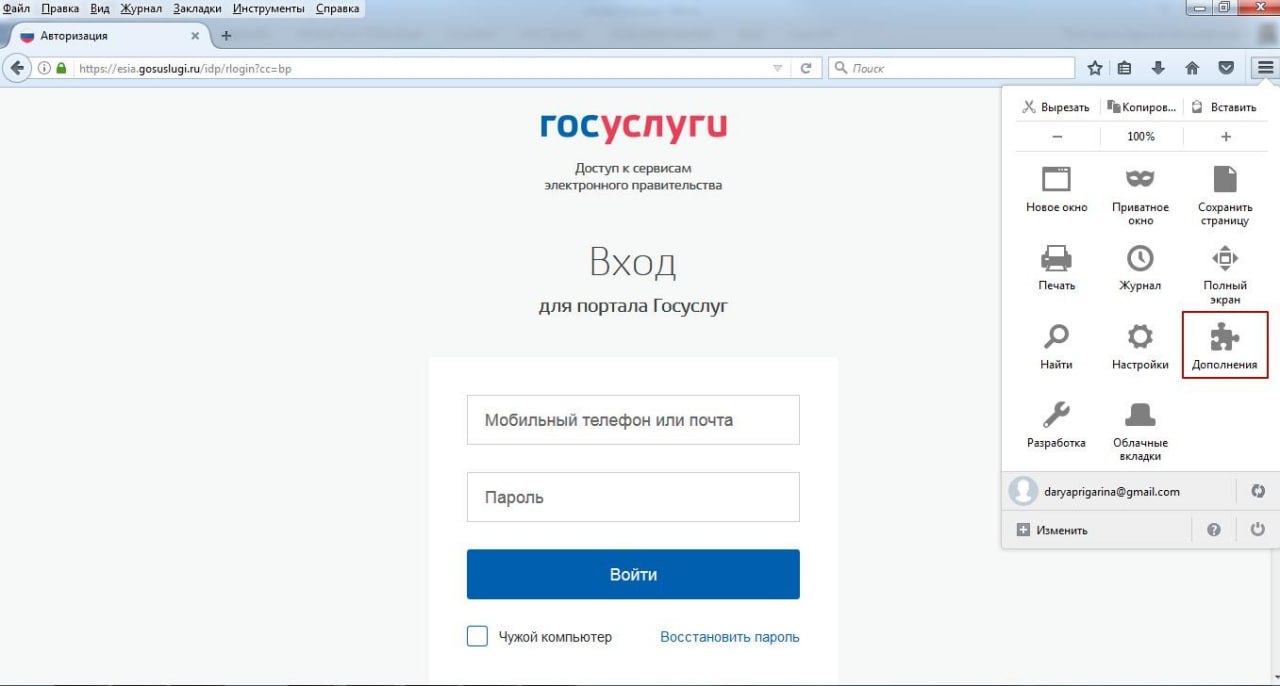Open Настройки gear in menu panel
The width and height of the screenshot is (1280, 686).
[x=1140, y=346]
